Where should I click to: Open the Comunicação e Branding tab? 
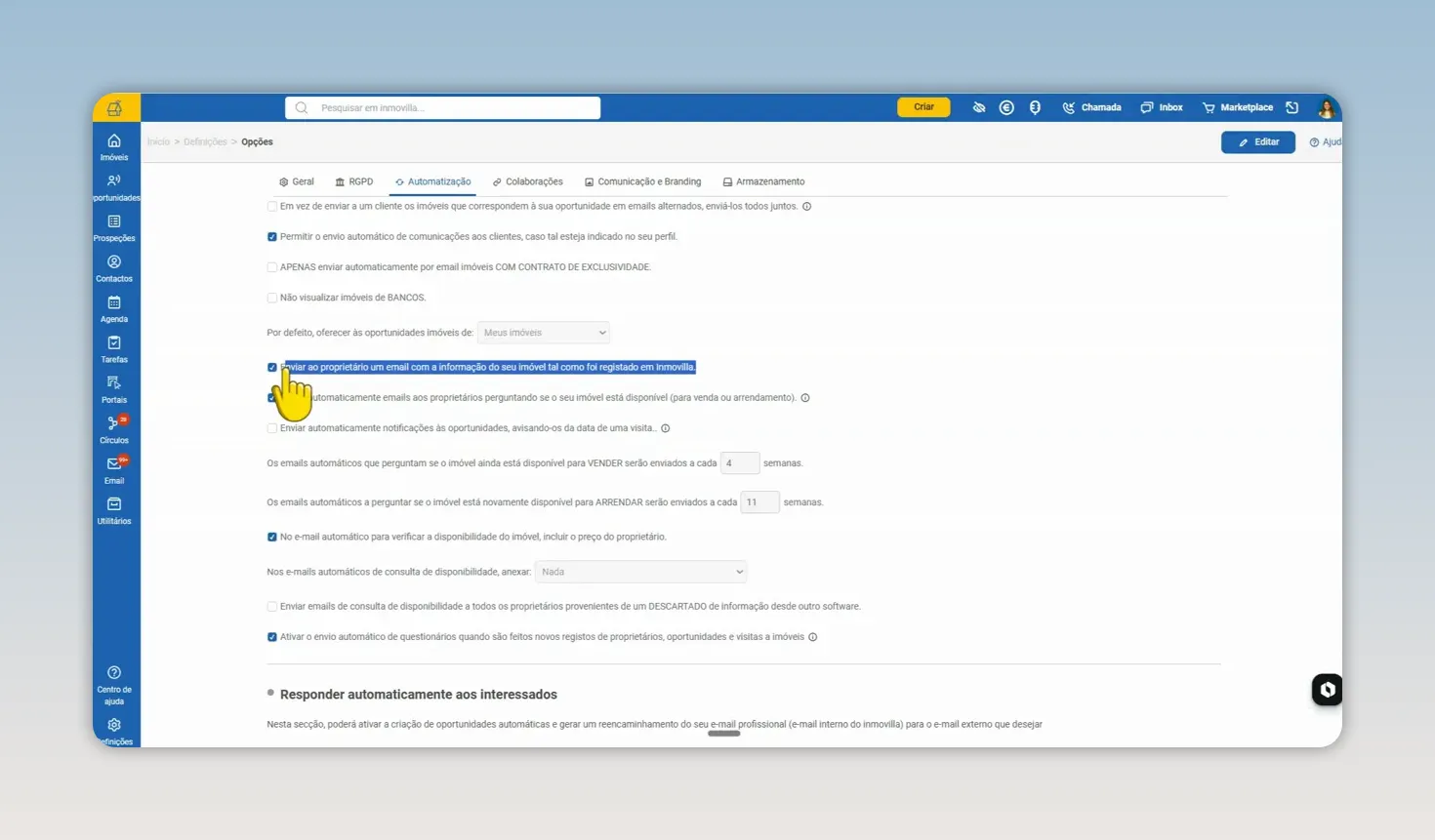click(x=643, y=181)
